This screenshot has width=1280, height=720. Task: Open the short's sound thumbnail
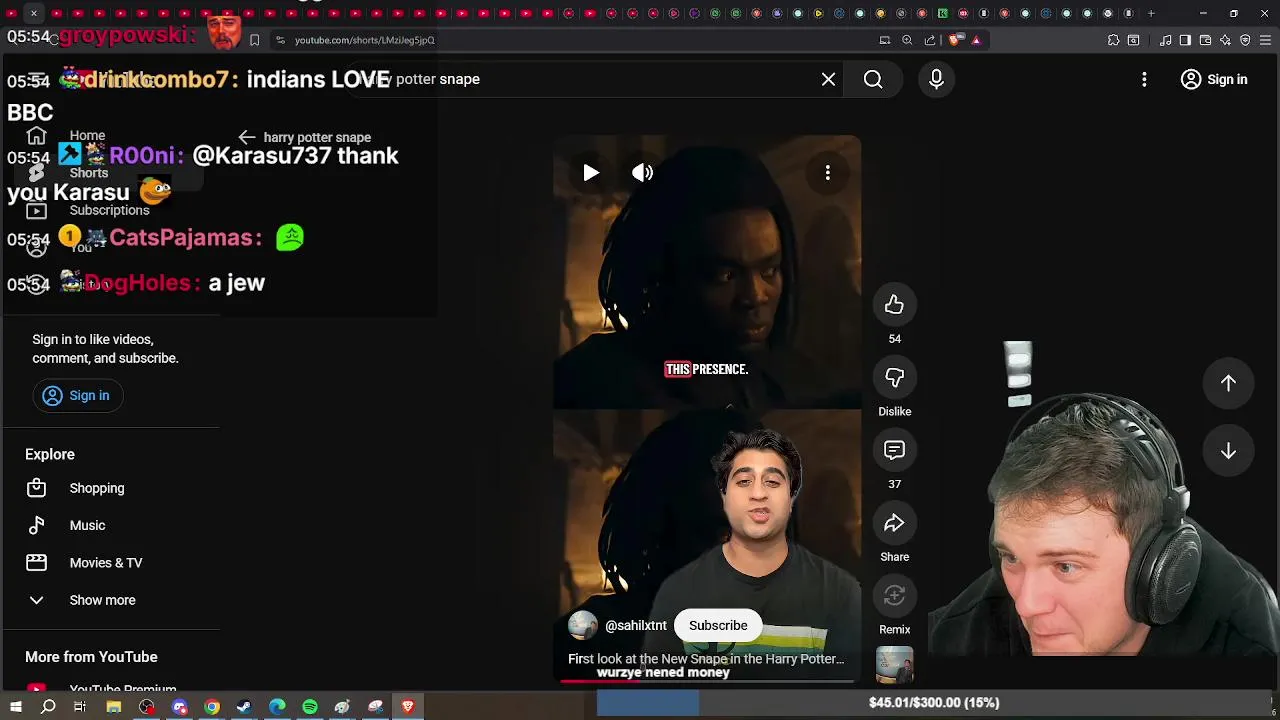pos(894,665)
